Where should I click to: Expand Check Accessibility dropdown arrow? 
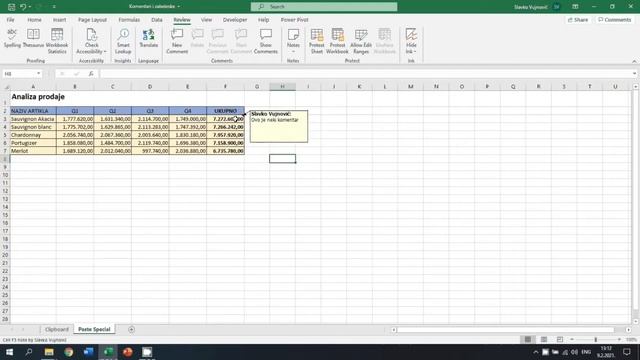click(105, 52)
